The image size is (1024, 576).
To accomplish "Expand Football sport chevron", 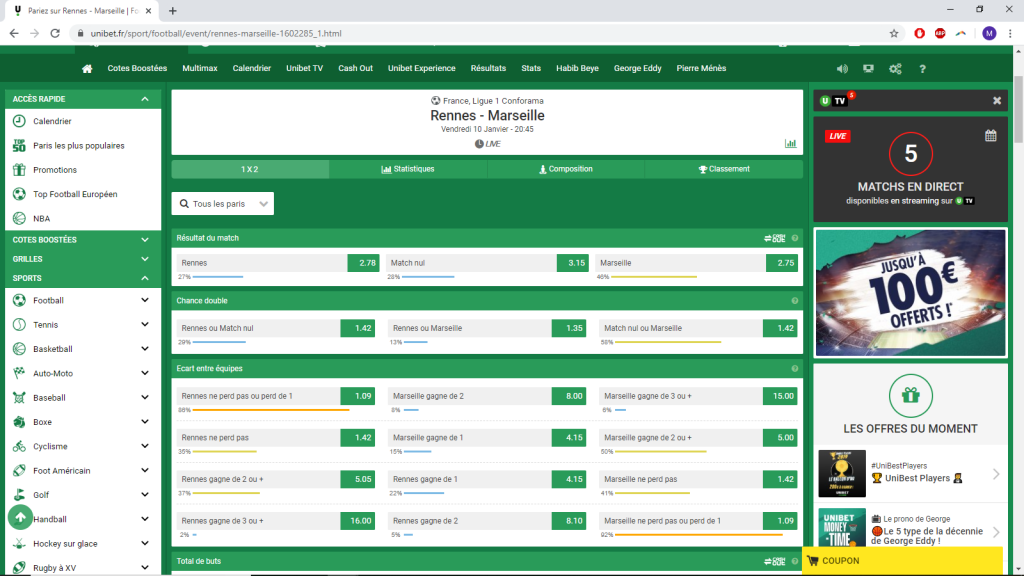I will tap(145, 300).
